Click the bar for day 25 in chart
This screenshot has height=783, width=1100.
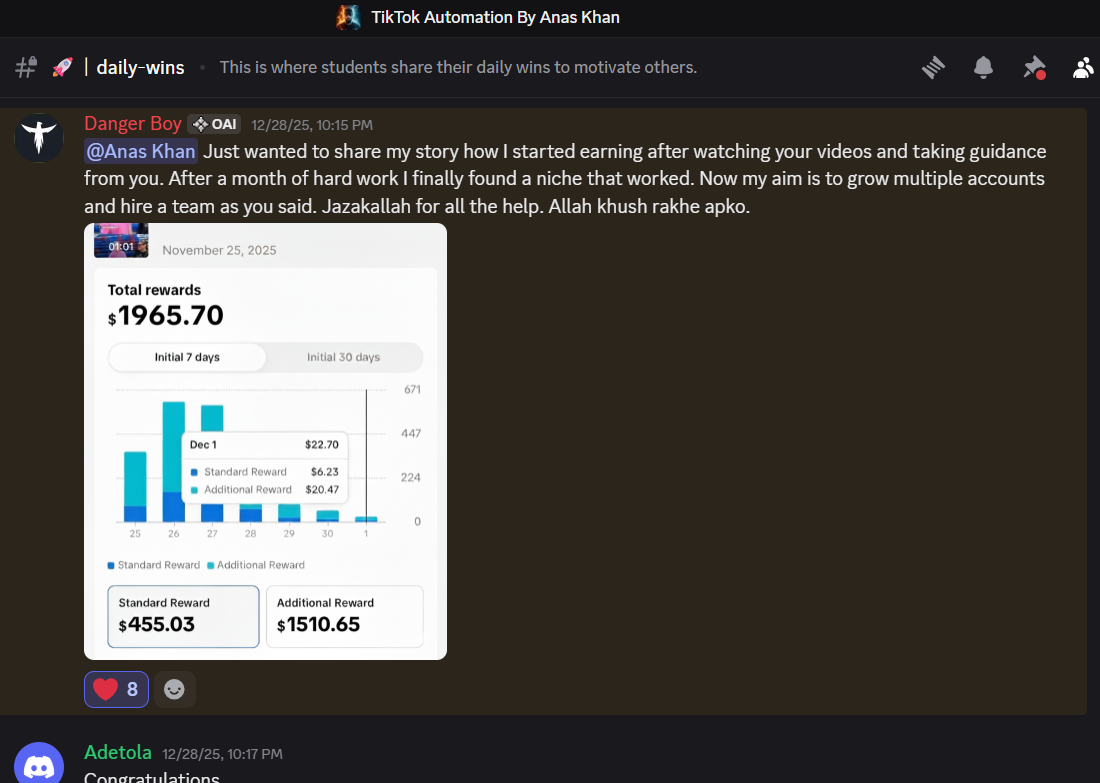135,487
